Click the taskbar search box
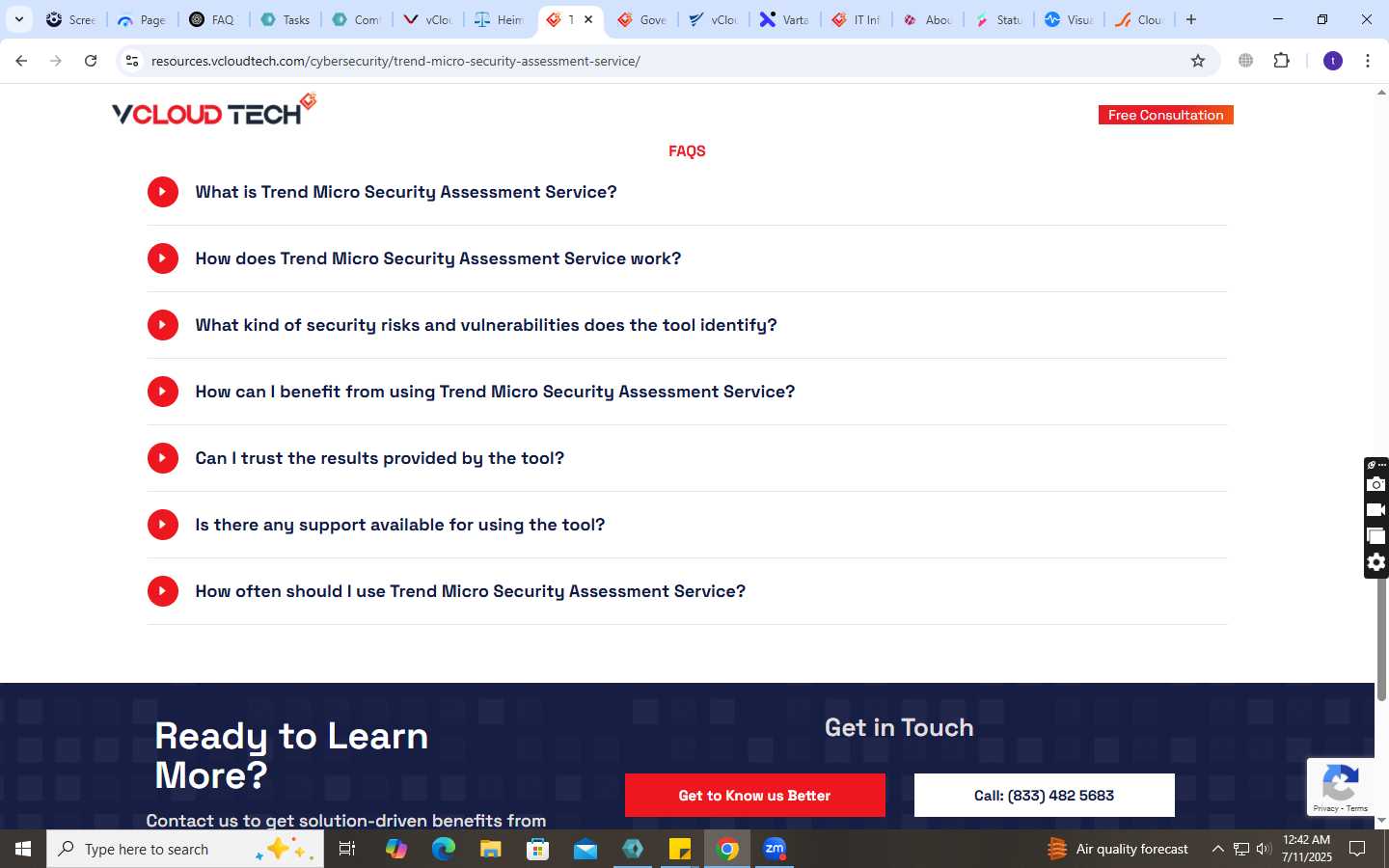The image size is (1389, 868). pyautogui.click(x=185, y=849)
